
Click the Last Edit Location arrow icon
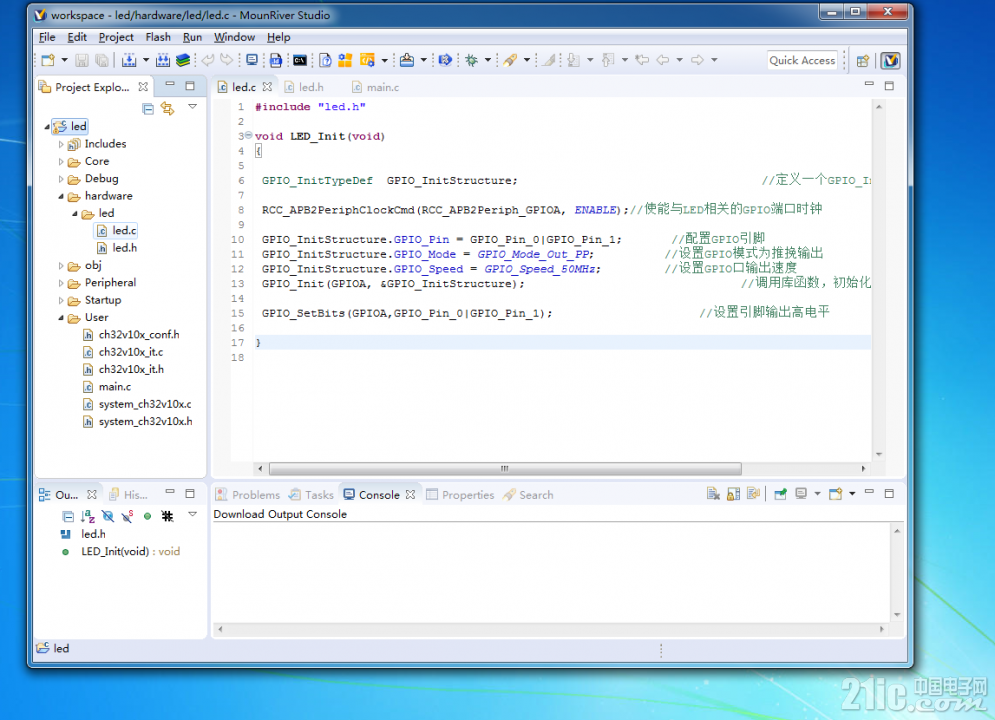click(642, 60)
